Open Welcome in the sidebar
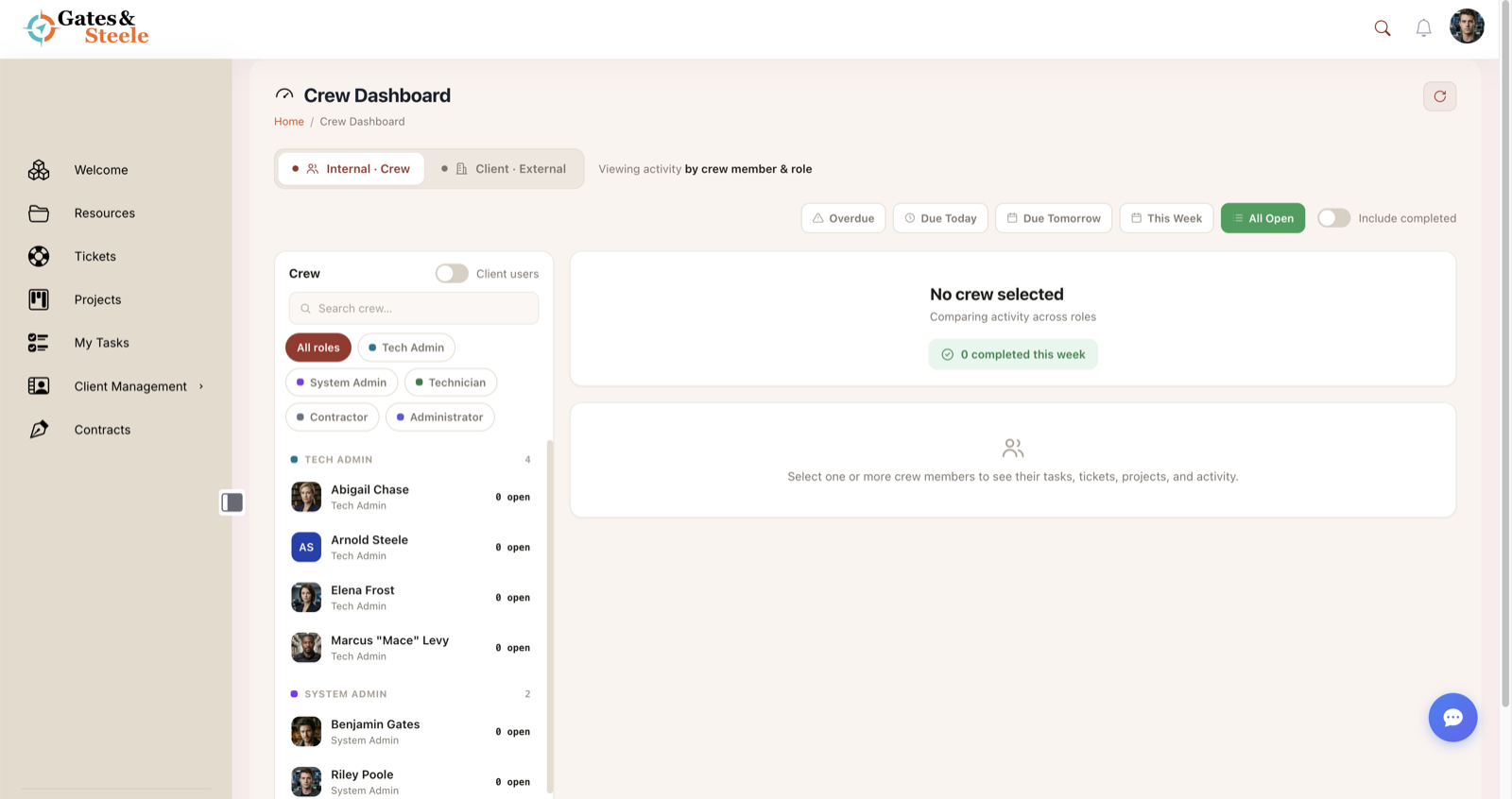1512x799 pixels. (101, 170)
